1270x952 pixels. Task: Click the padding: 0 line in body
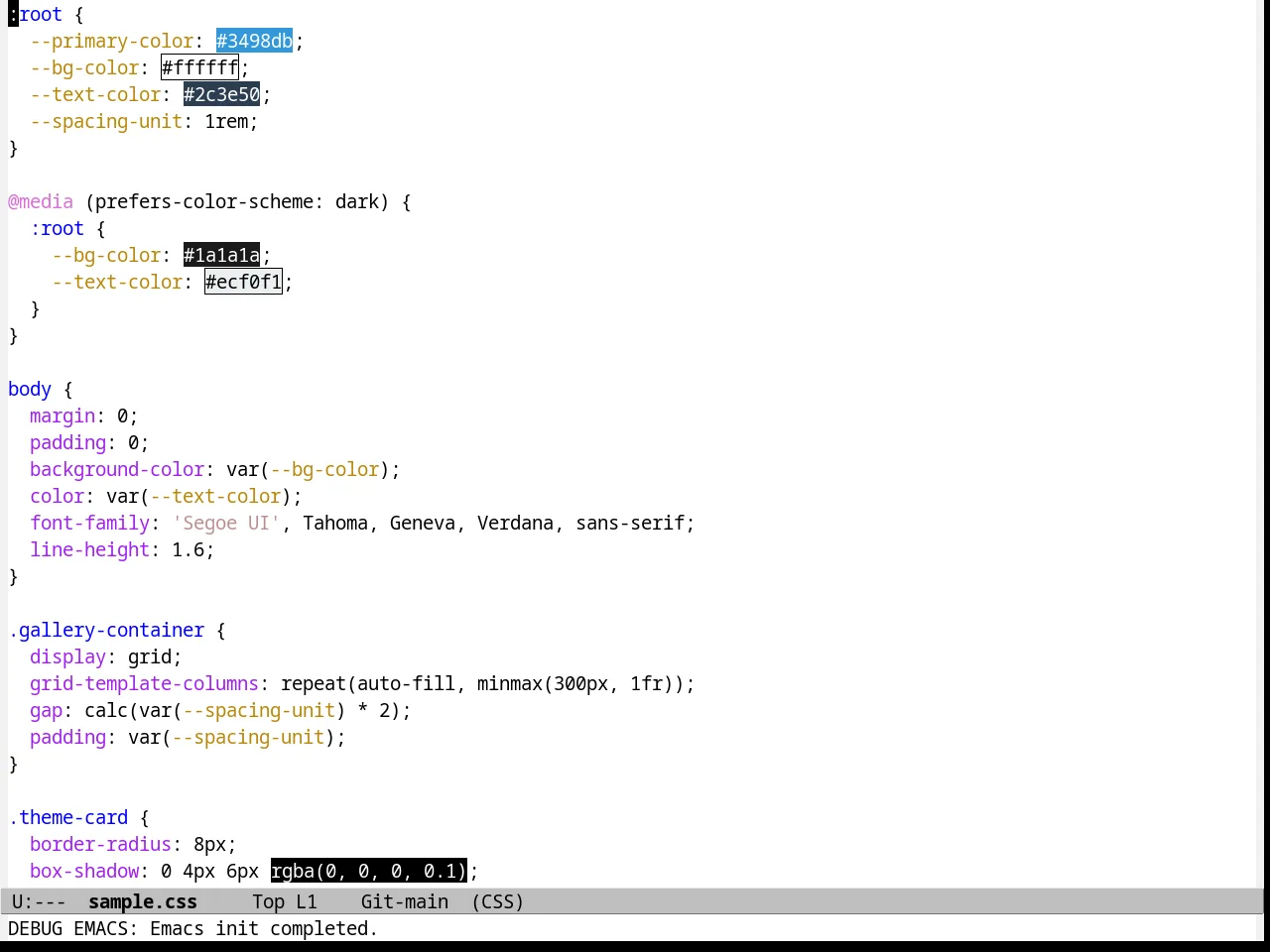(x=89, y=442)
